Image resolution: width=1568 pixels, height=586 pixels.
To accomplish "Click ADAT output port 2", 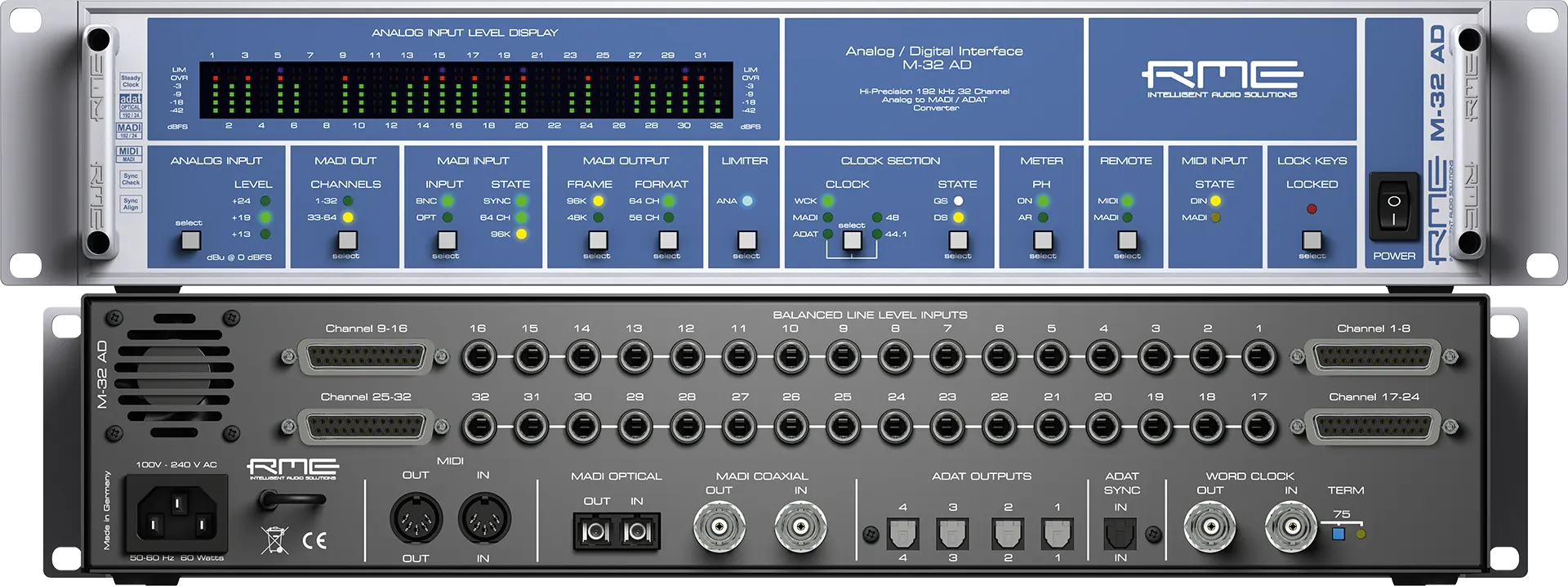I will click(x=1008, y=534).
